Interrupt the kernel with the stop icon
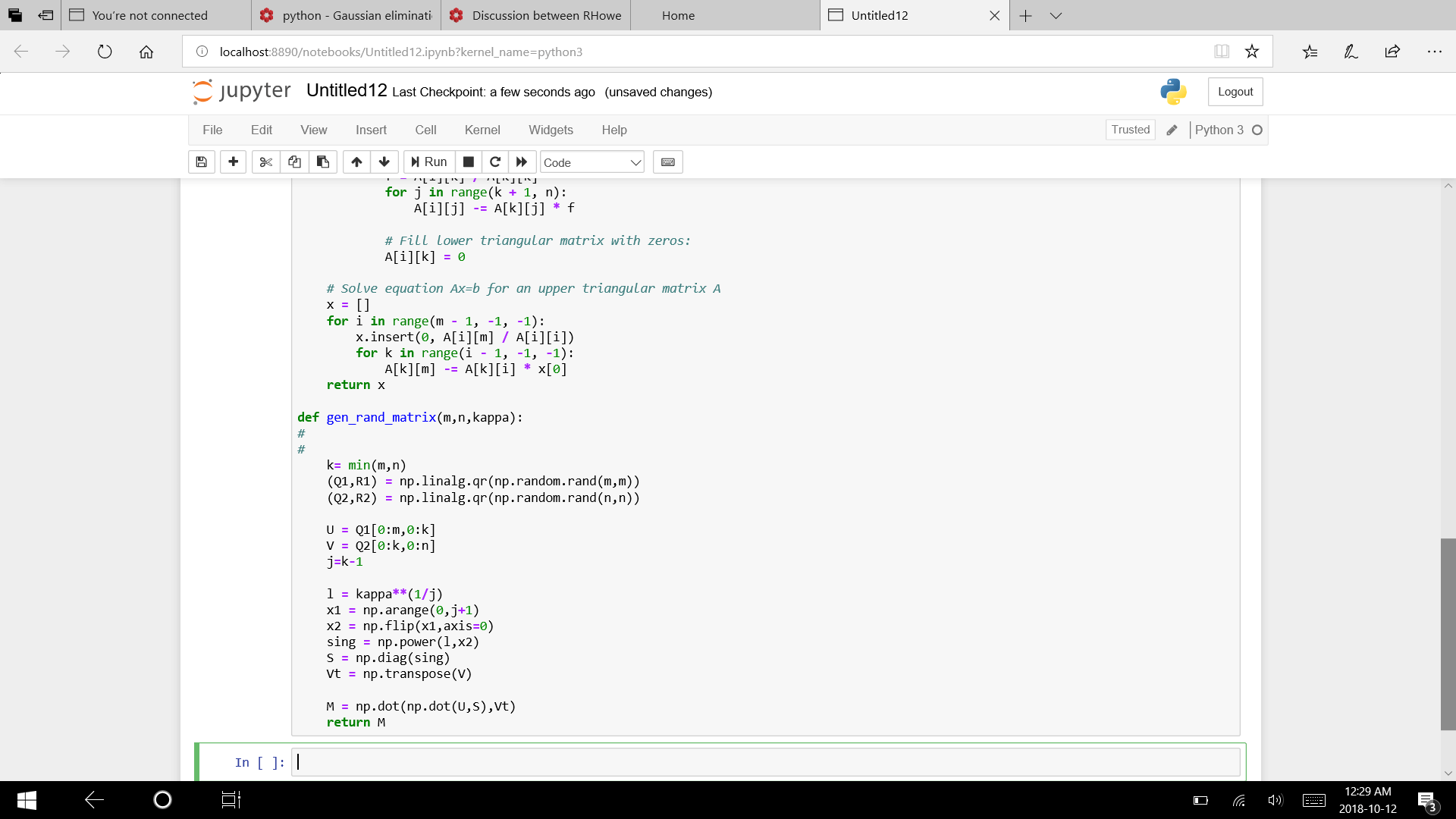Viewport: 1456px width, 819px height. (468, 162)
